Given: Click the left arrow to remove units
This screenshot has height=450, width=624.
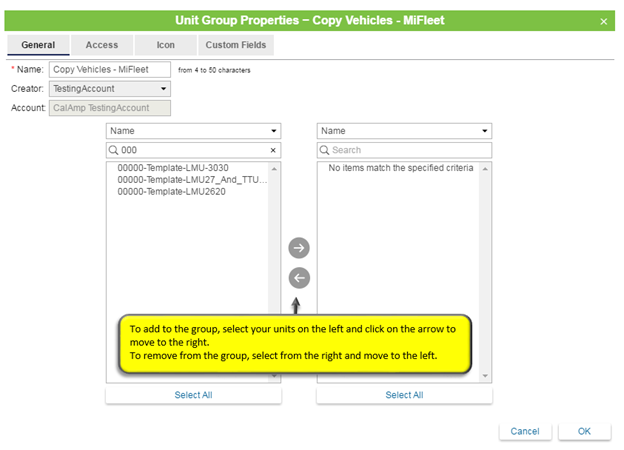Looking at the screenshot, I should click(x=298, y=278).
